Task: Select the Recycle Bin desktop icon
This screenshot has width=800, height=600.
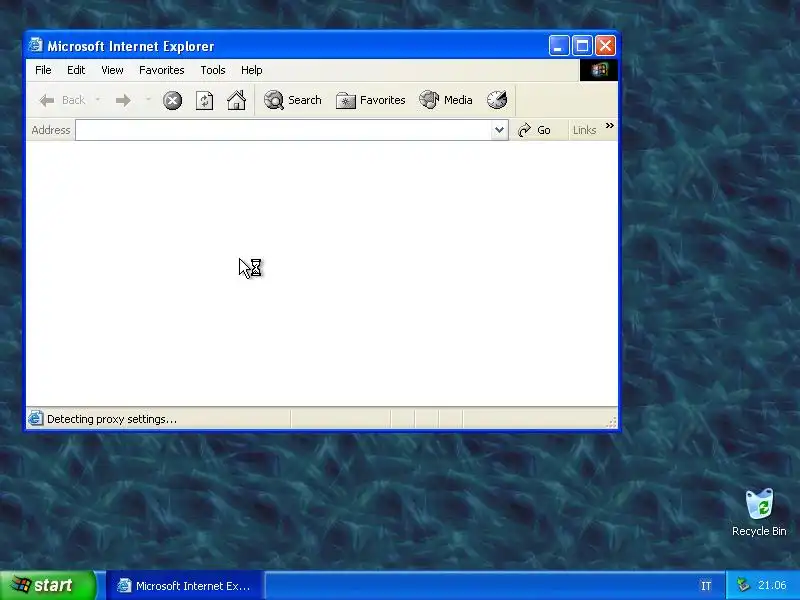Action: [x=759, y=512]
